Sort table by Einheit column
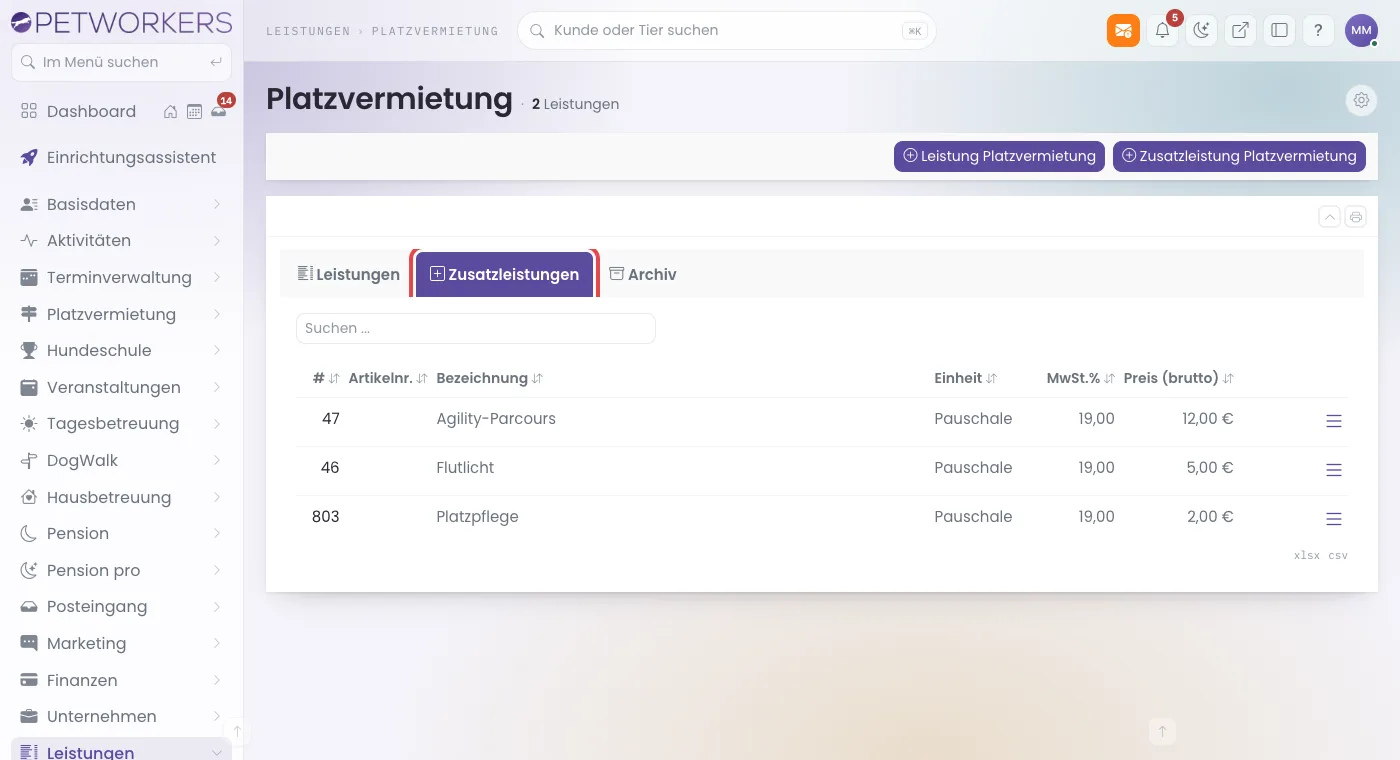 (x=966, y=378)
